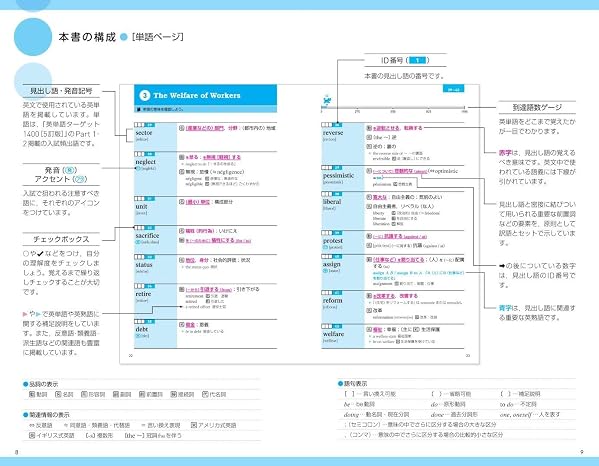Click the headword sector
This screenshot has height=466, width=599.
point(144,133)
